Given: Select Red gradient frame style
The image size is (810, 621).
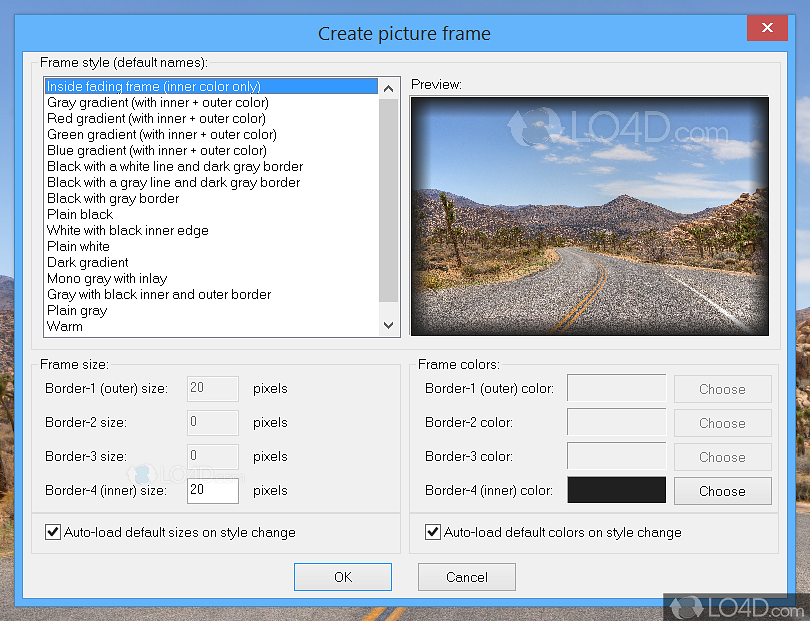Looking at the screenshot, I should point(156,118).
